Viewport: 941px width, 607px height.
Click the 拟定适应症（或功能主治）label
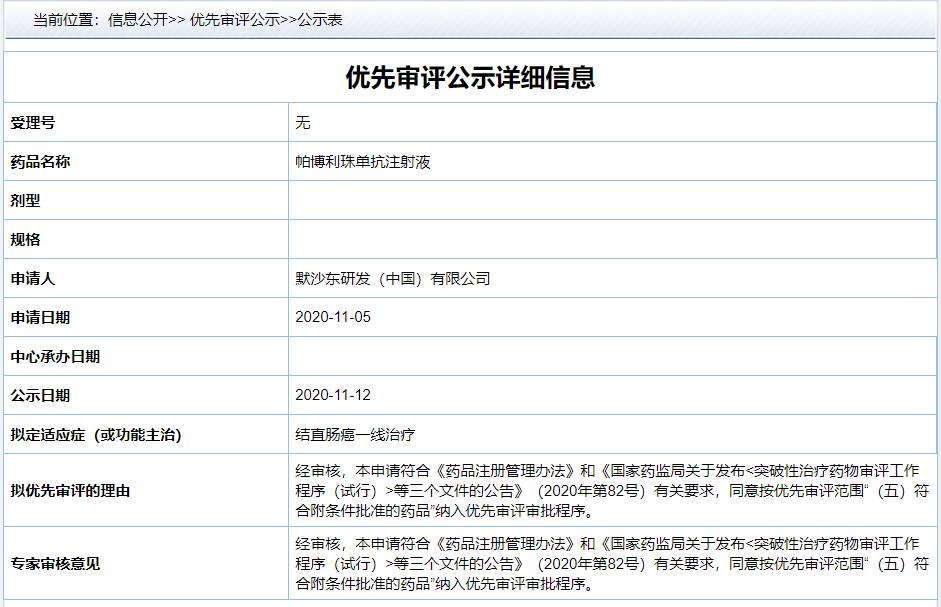96,435
